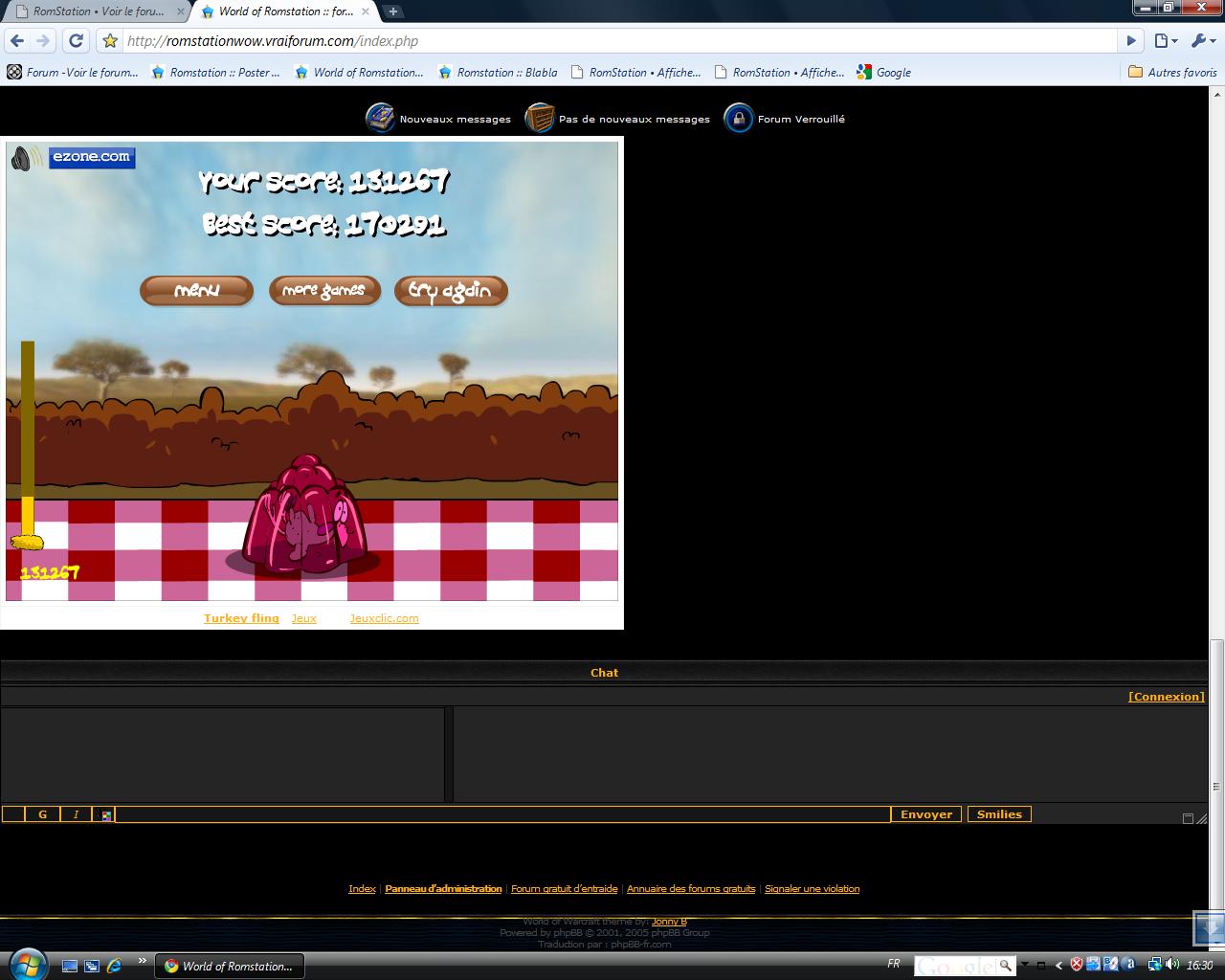The height and width of the screenshot is (980, 1225).
Task: Click the red jelly mould in the game
Action: point(305,517)
